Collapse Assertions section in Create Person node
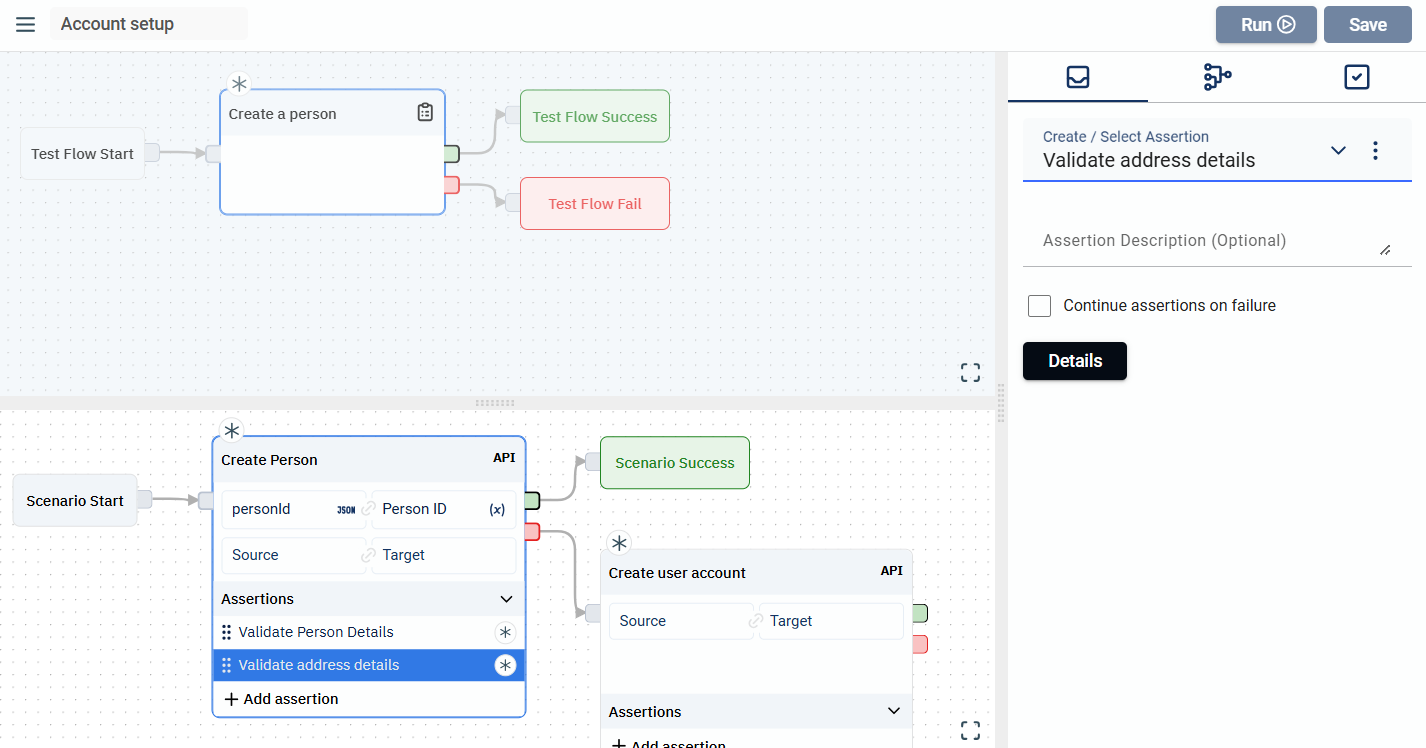The image size is (1426, 748). click(x=506, y=599)
